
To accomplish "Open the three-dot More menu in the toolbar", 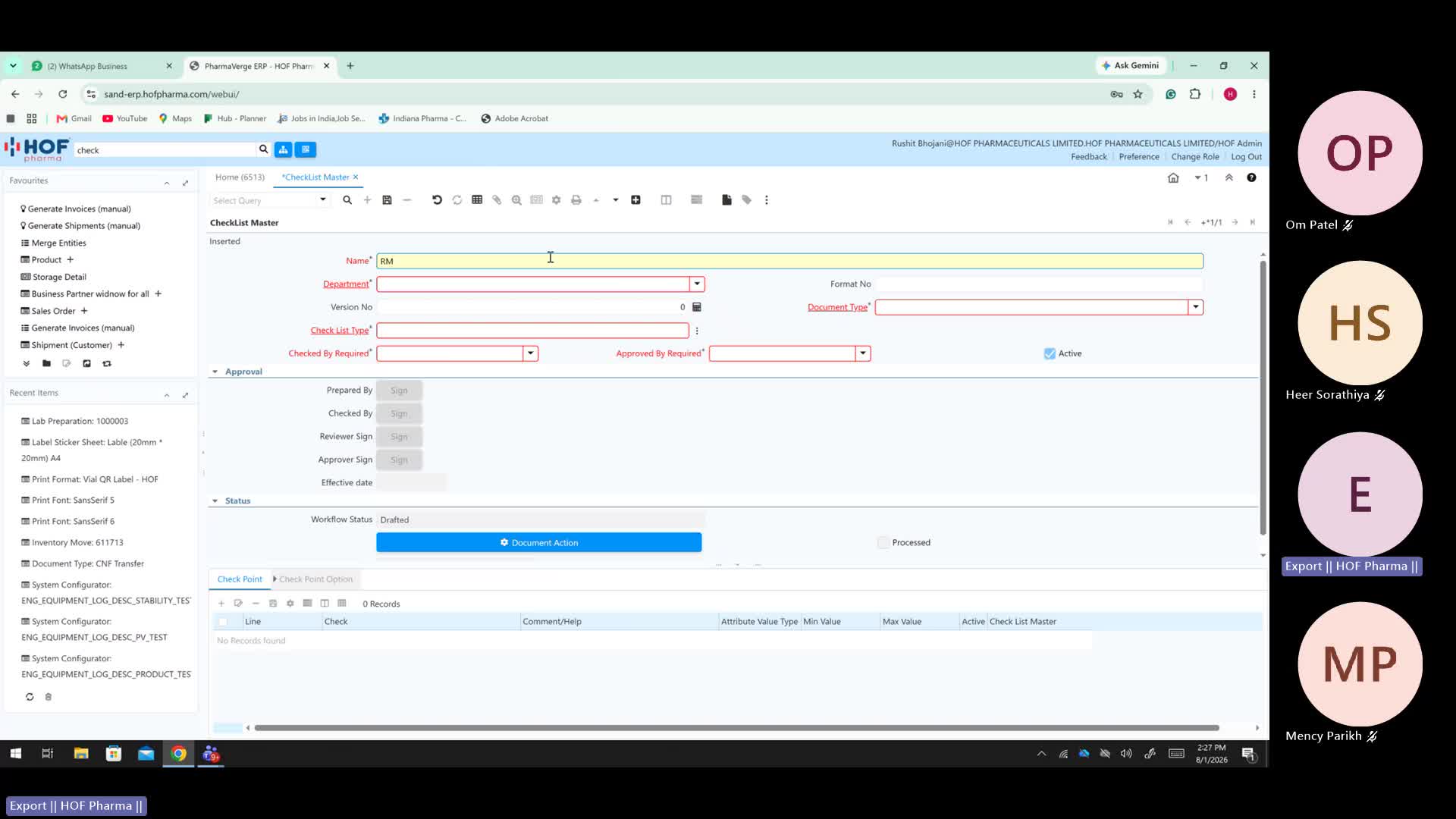I will (767, 200).
